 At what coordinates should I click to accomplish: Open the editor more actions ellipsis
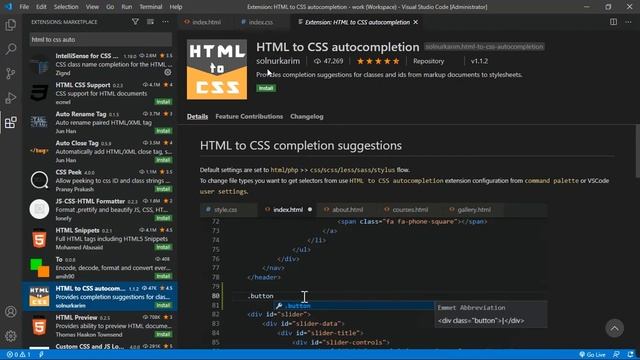(x=628, y=22)
